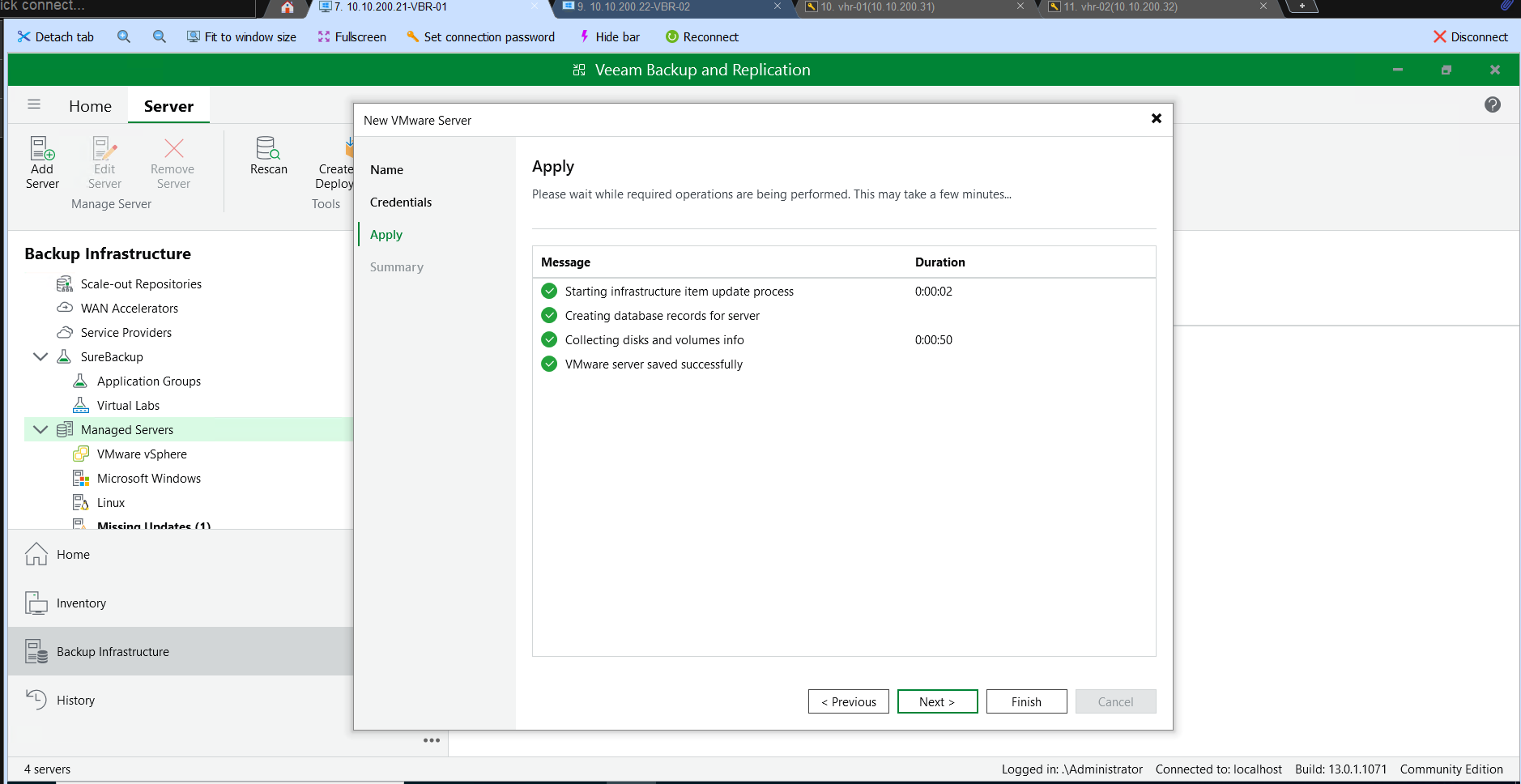This screenshot has width=1521, height=784.
Task: Open the History navigation pane view
Action: click(x=181, y=701)
